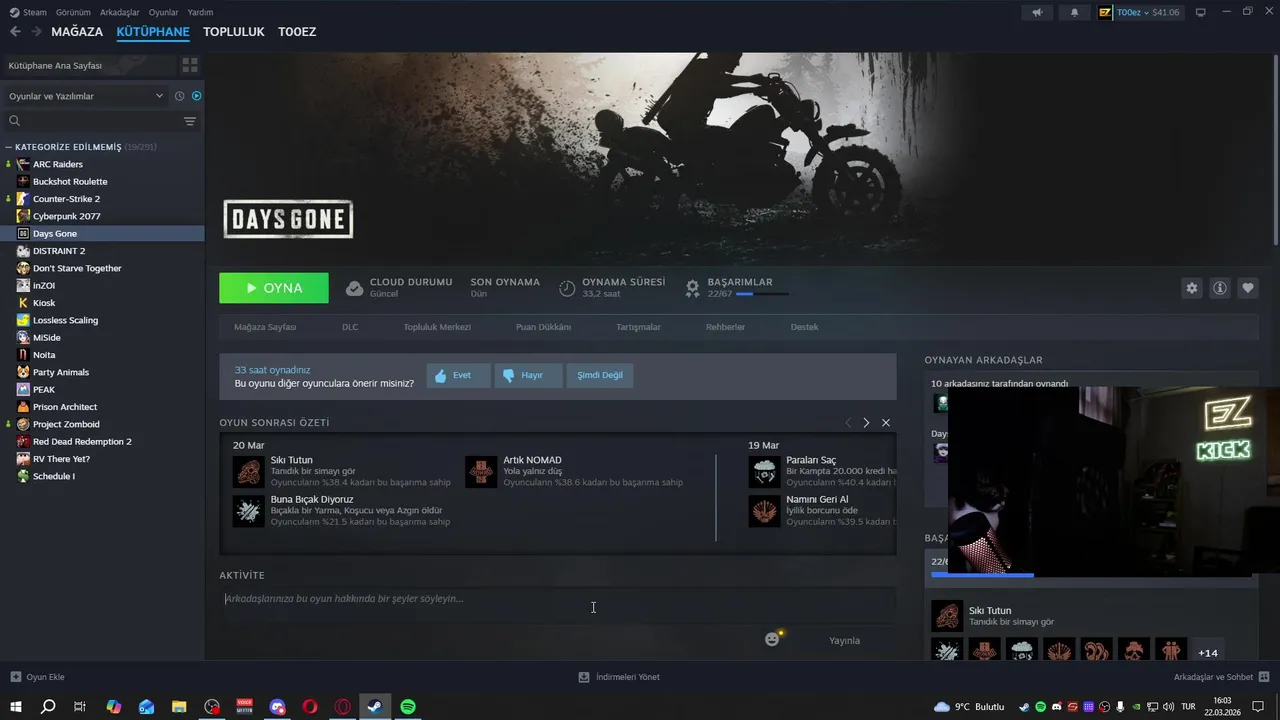Image resolution: width=1280 pixels, height=720 pixels.
Task: Click Oyun Ekle at bottom left
Action: coord(37,677)
